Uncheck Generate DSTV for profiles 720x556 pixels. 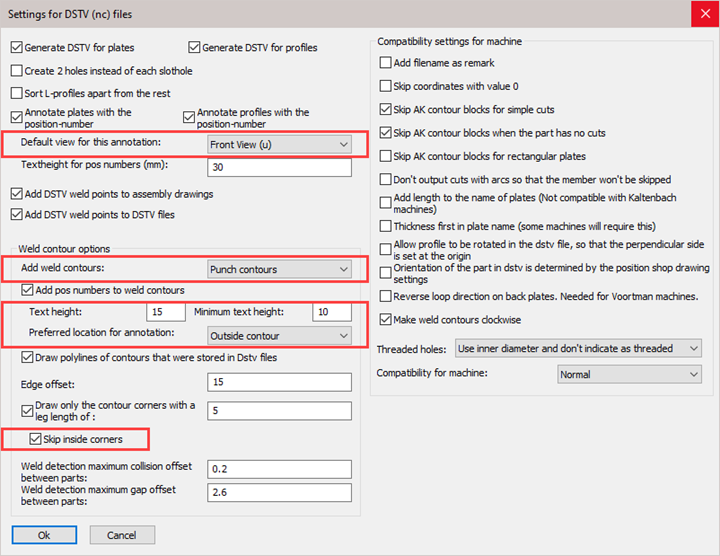pyautogui.click(x=195, y=47)
